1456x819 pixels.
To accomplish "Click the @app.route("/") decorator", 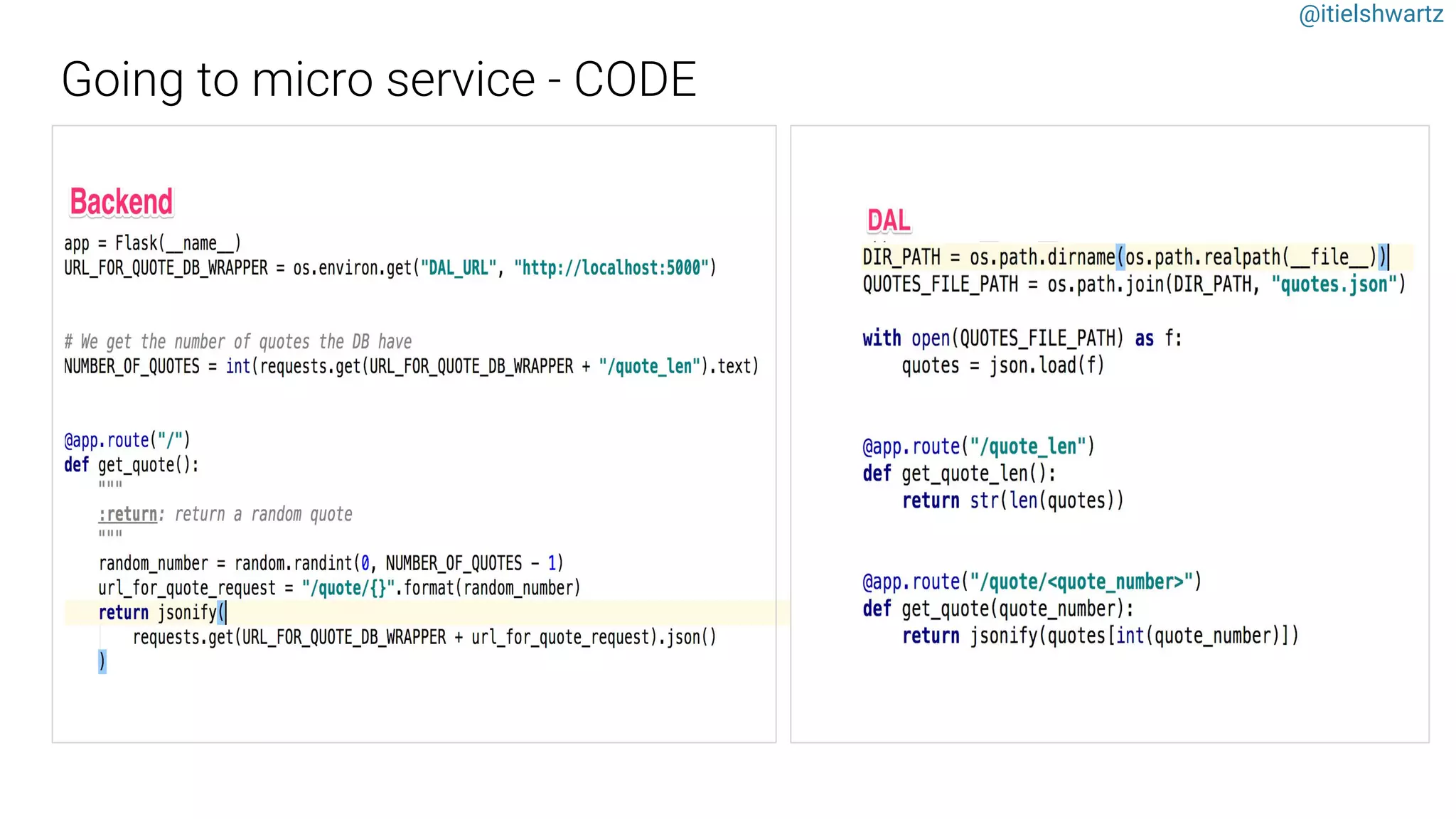I will click(x=127, y=441).
